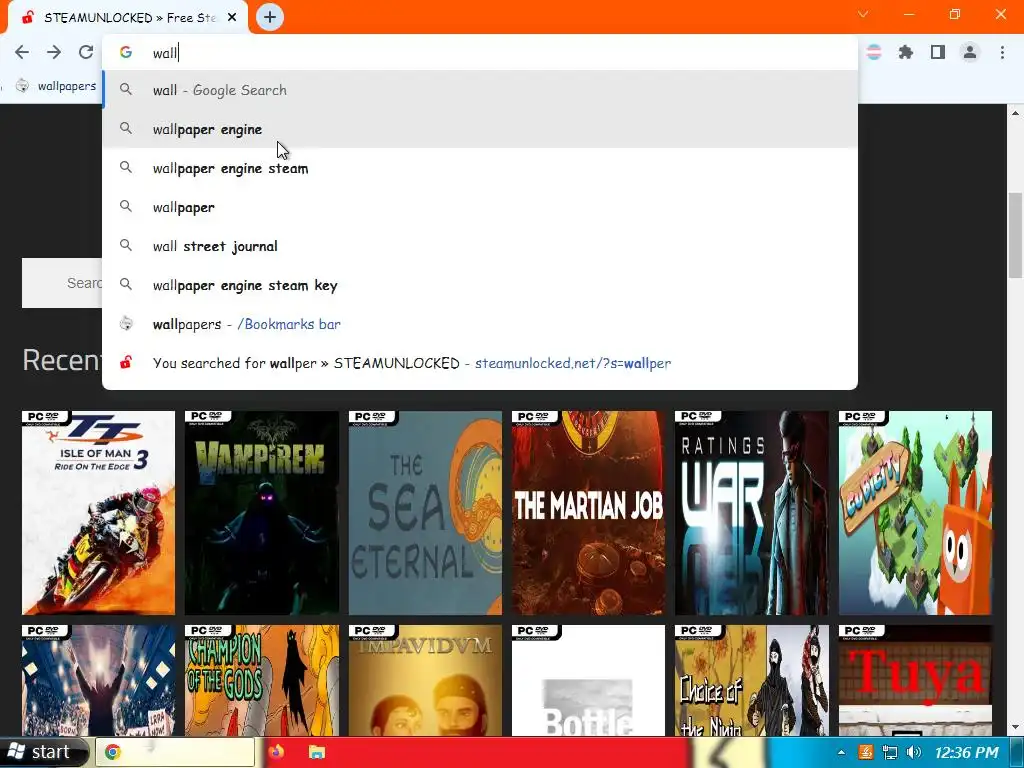Viewport: 1024px width, 768px height.
Task: Click the orange tray notification icon
Action: click(865, 753)
